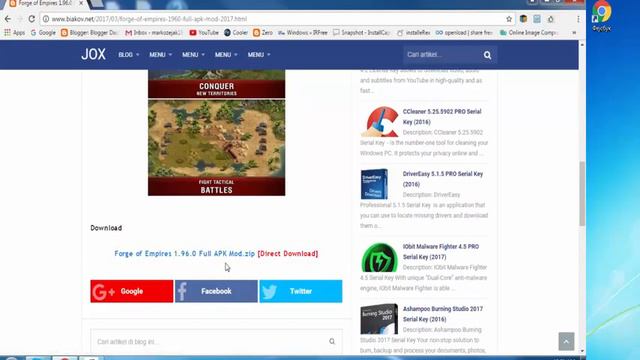
Task: Open the Snapshot - InstallCapture bookmark
Action: [361, 33]
